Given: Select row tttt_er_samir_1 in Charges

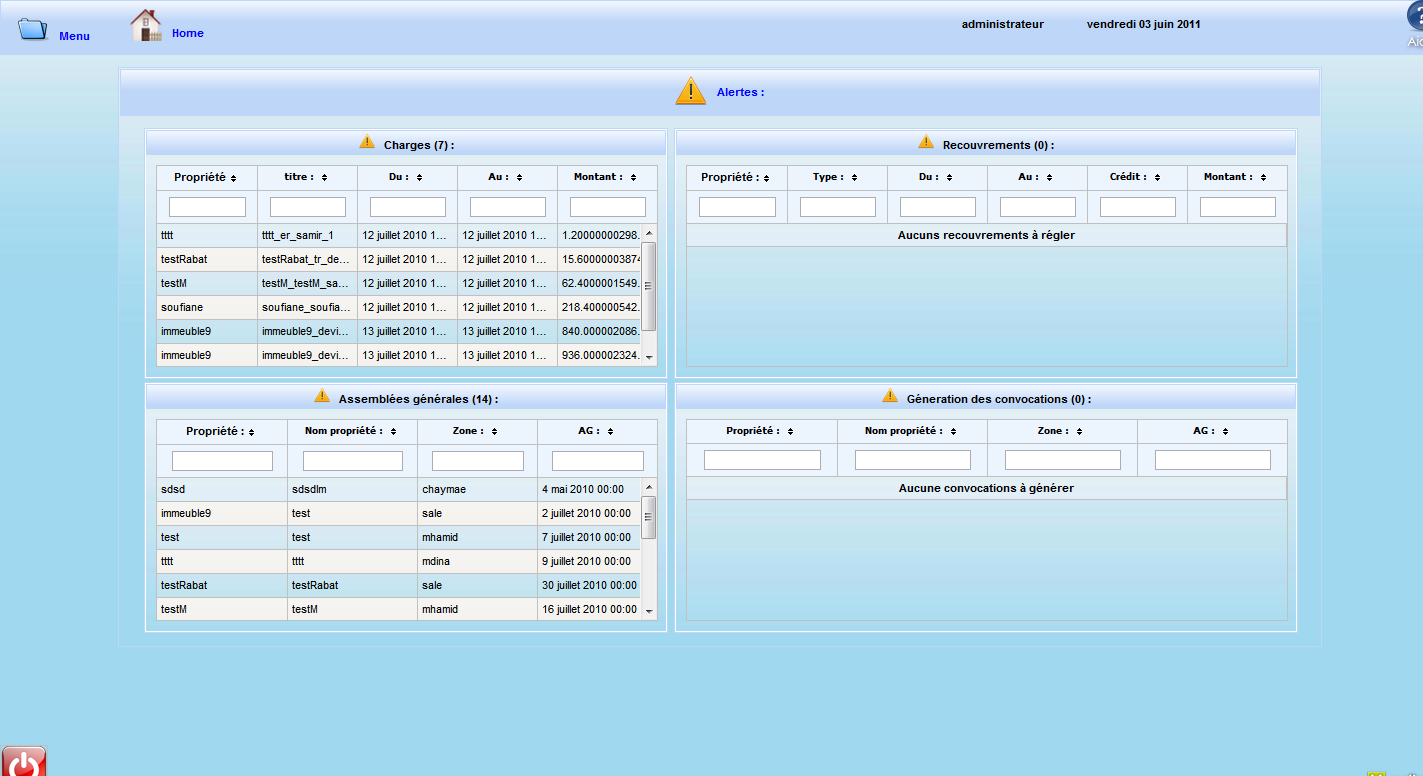Looking at the screenshot, I should click(x=399, y=235).
